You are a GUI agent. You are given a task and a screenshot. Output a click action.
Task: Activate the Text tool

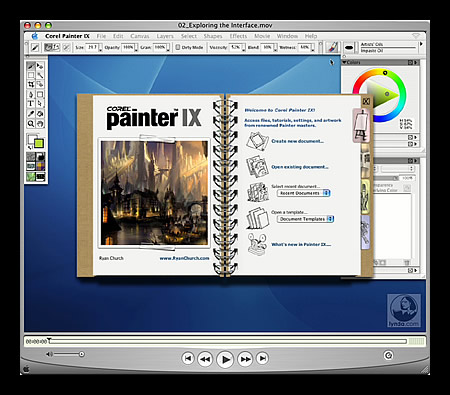click(x=31, y=103)
